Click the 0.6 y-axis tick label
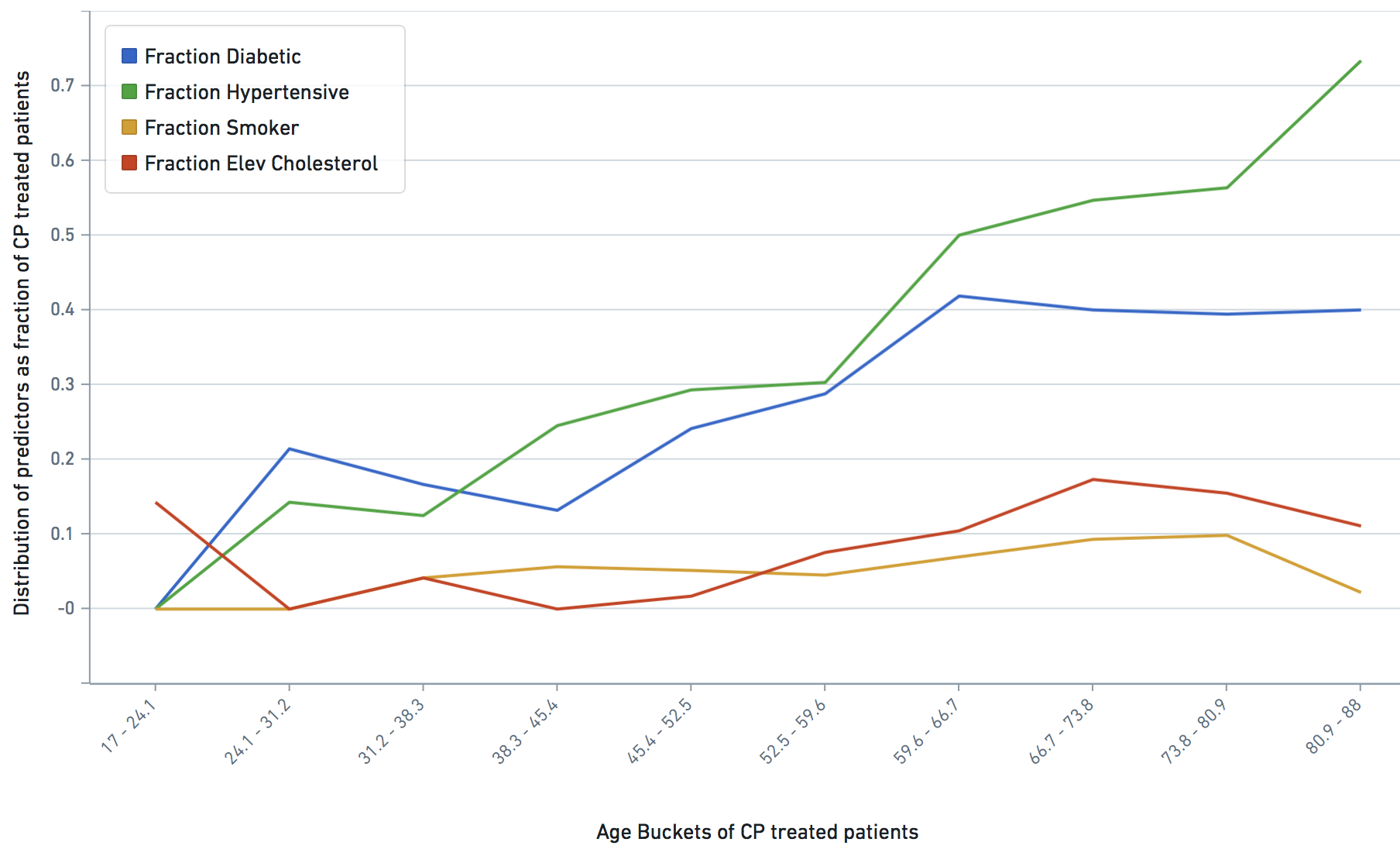 pyautogui.click(x=63, y=160)
